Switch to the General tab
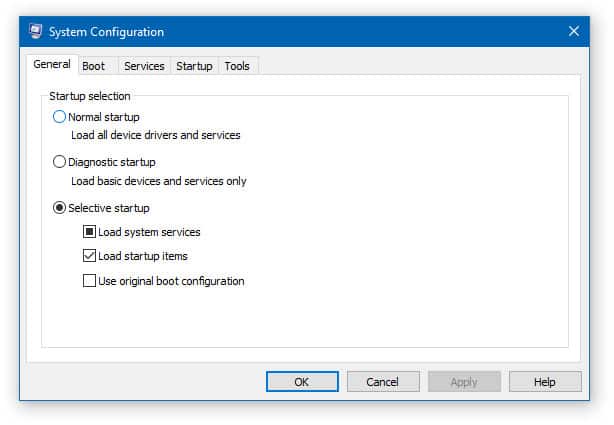This screenshot has height=425, width=614. [52, 64]
